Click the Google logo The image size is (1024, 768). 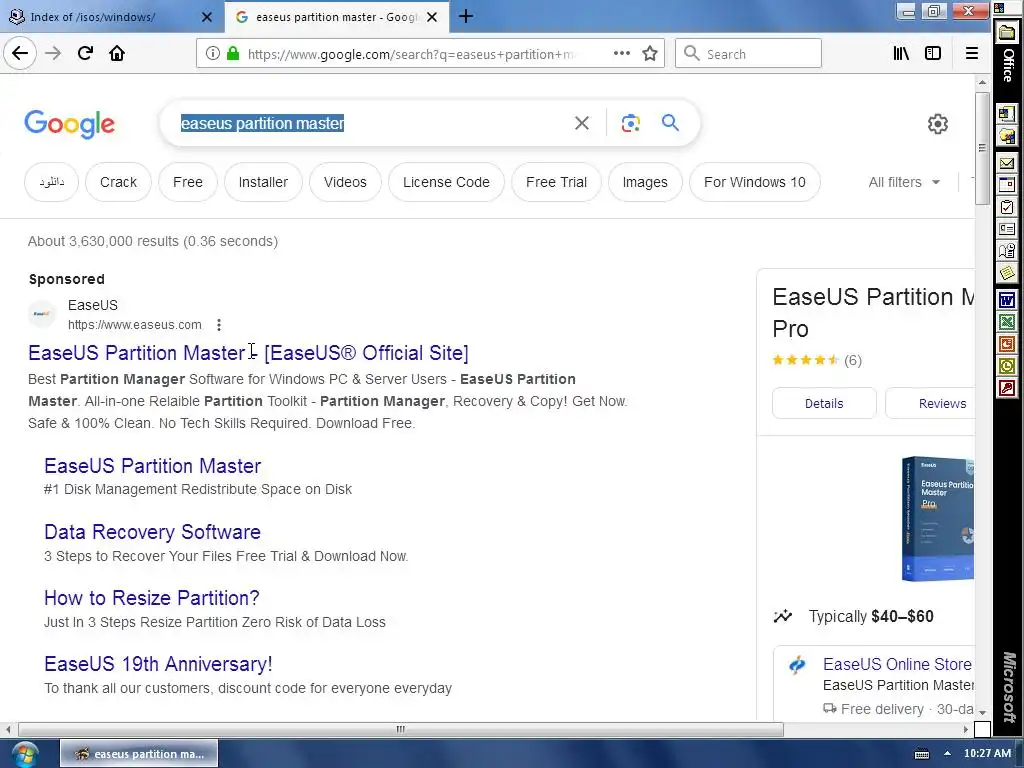point(70,123)
